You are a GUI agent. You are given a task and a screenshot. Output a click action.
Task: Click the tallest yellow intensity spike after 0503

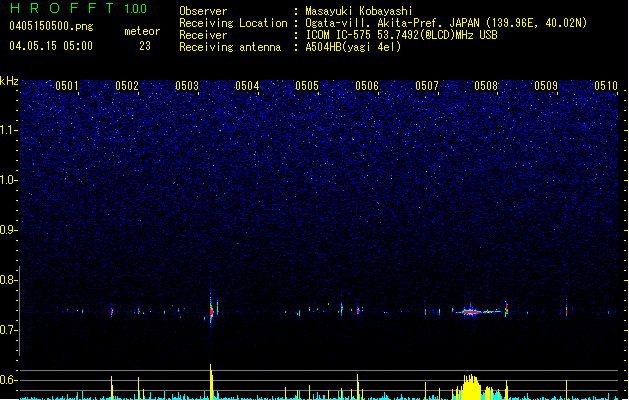pos(211,381)
